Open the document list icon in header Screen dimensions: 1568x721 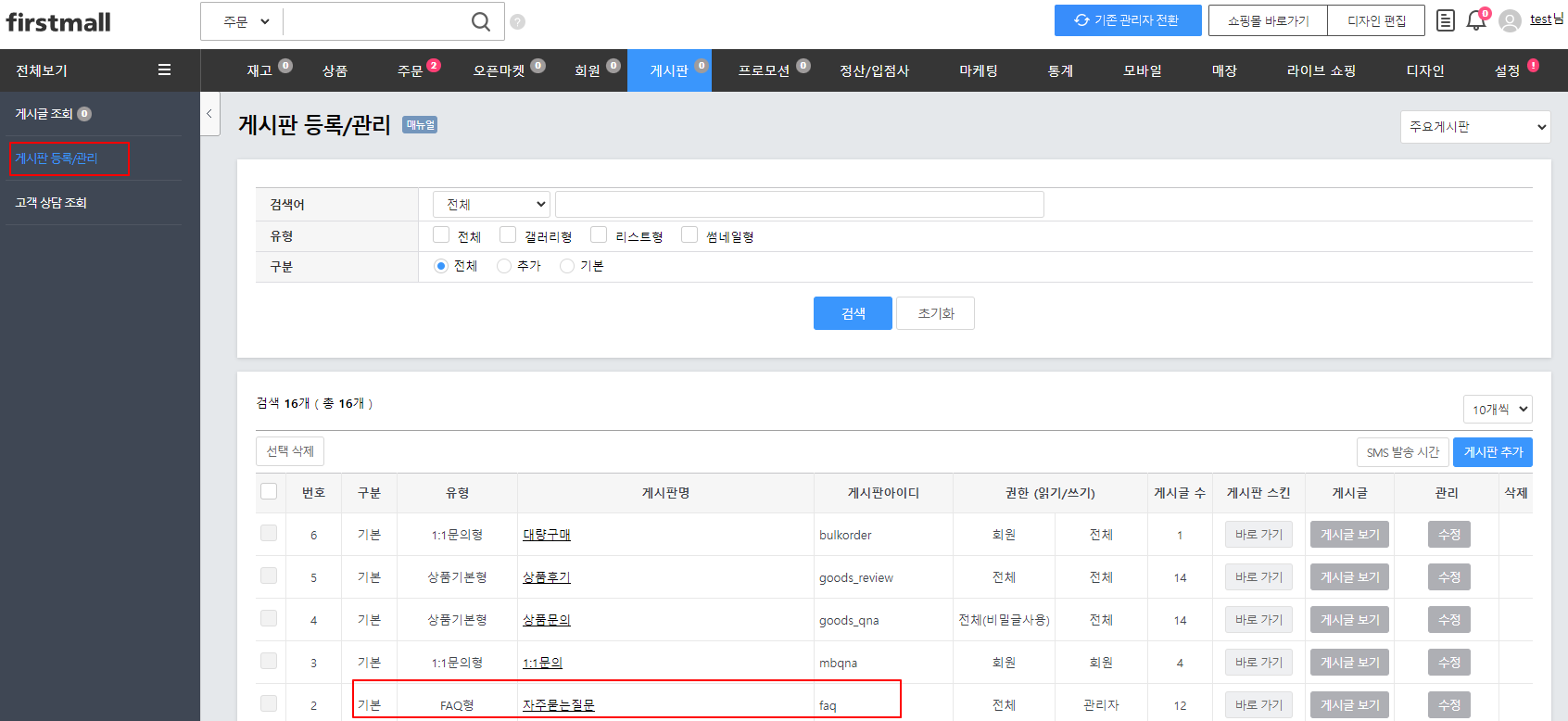click(x=1445, y=20)
